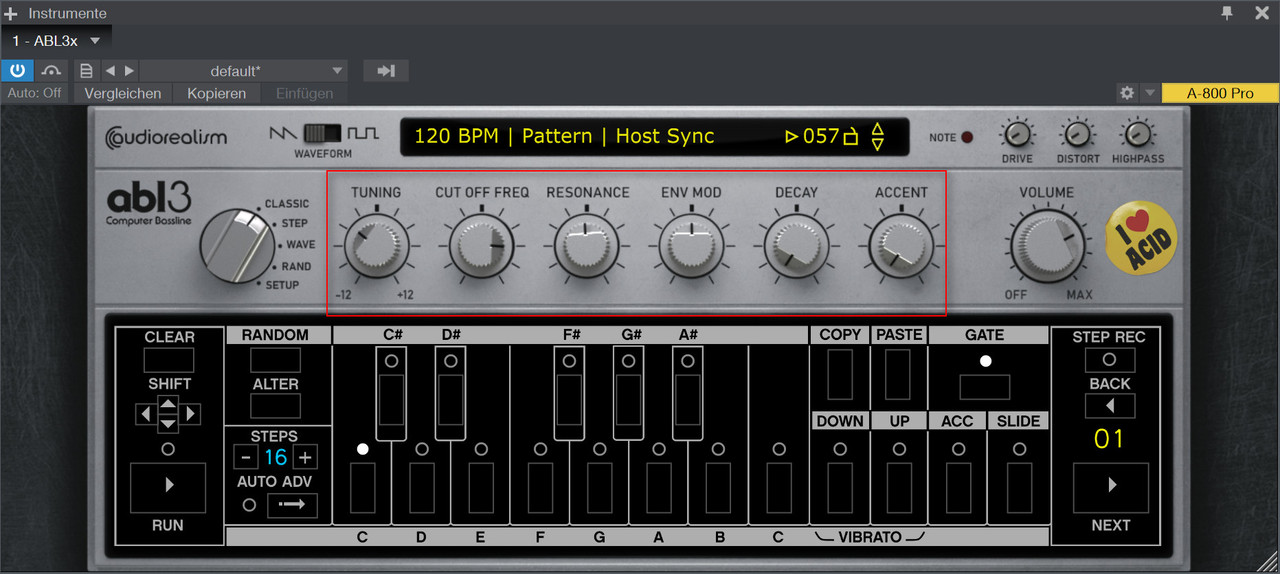The image size is (1280, 574).
Task: Click the C# key step button
Action: pos(391,394)
